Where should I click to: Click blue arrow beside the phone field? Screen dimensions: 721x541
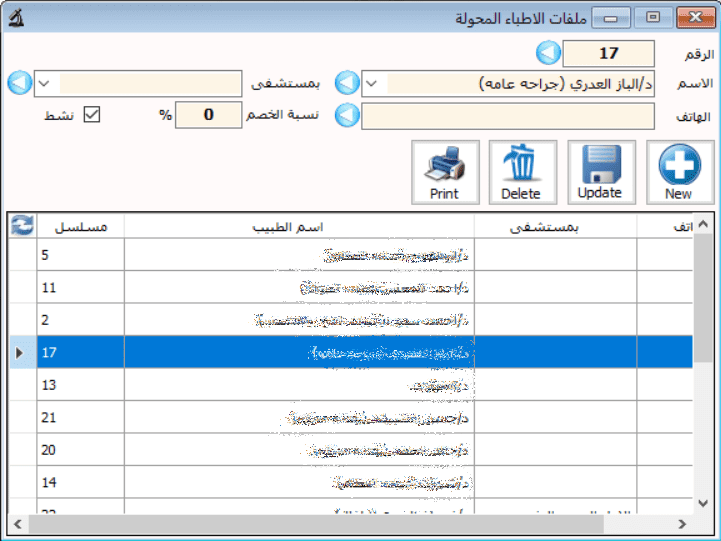click(x=346, y=116)
